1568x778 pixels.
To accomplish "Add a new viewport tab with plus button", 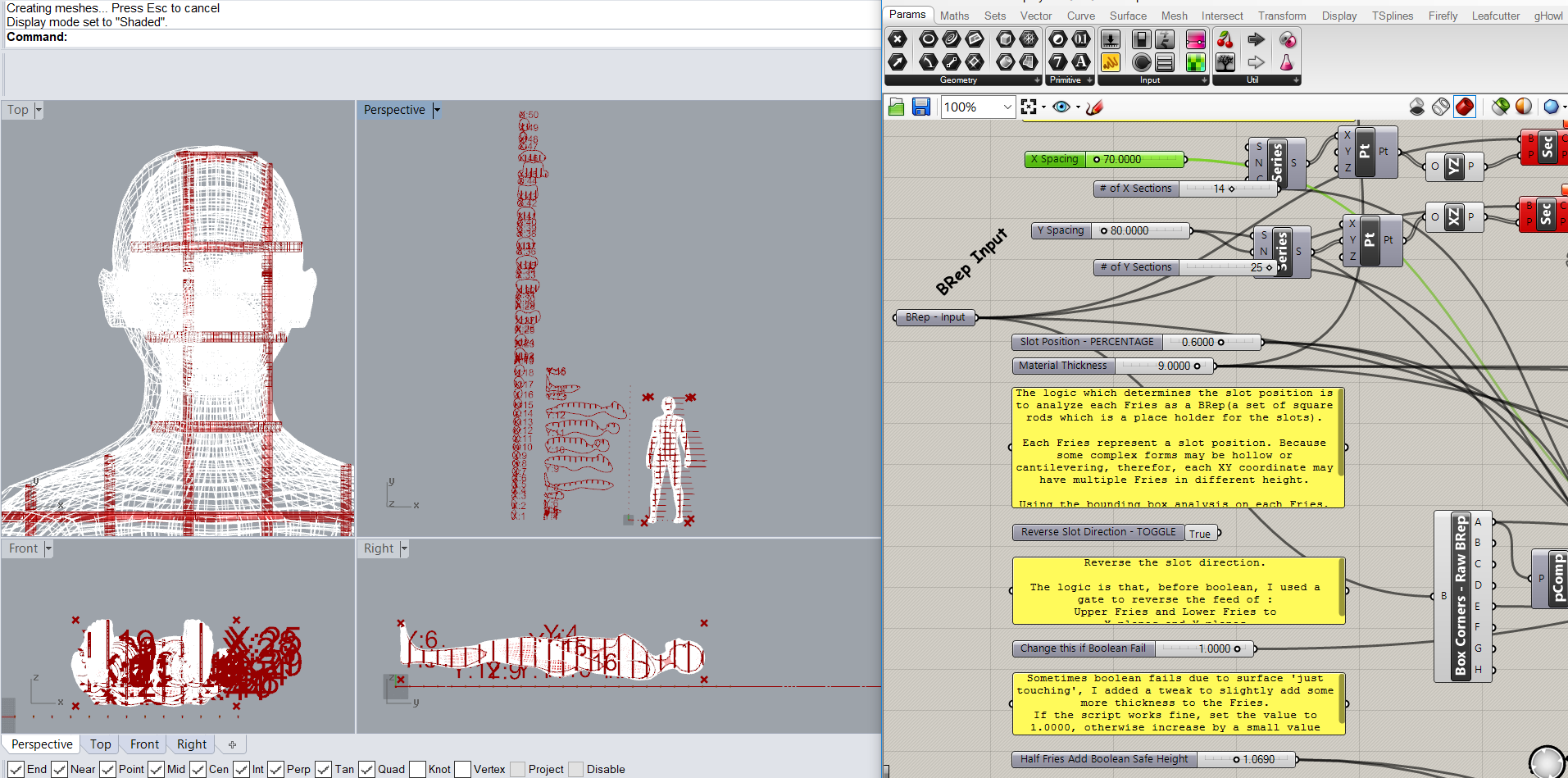I will (232, 744).
